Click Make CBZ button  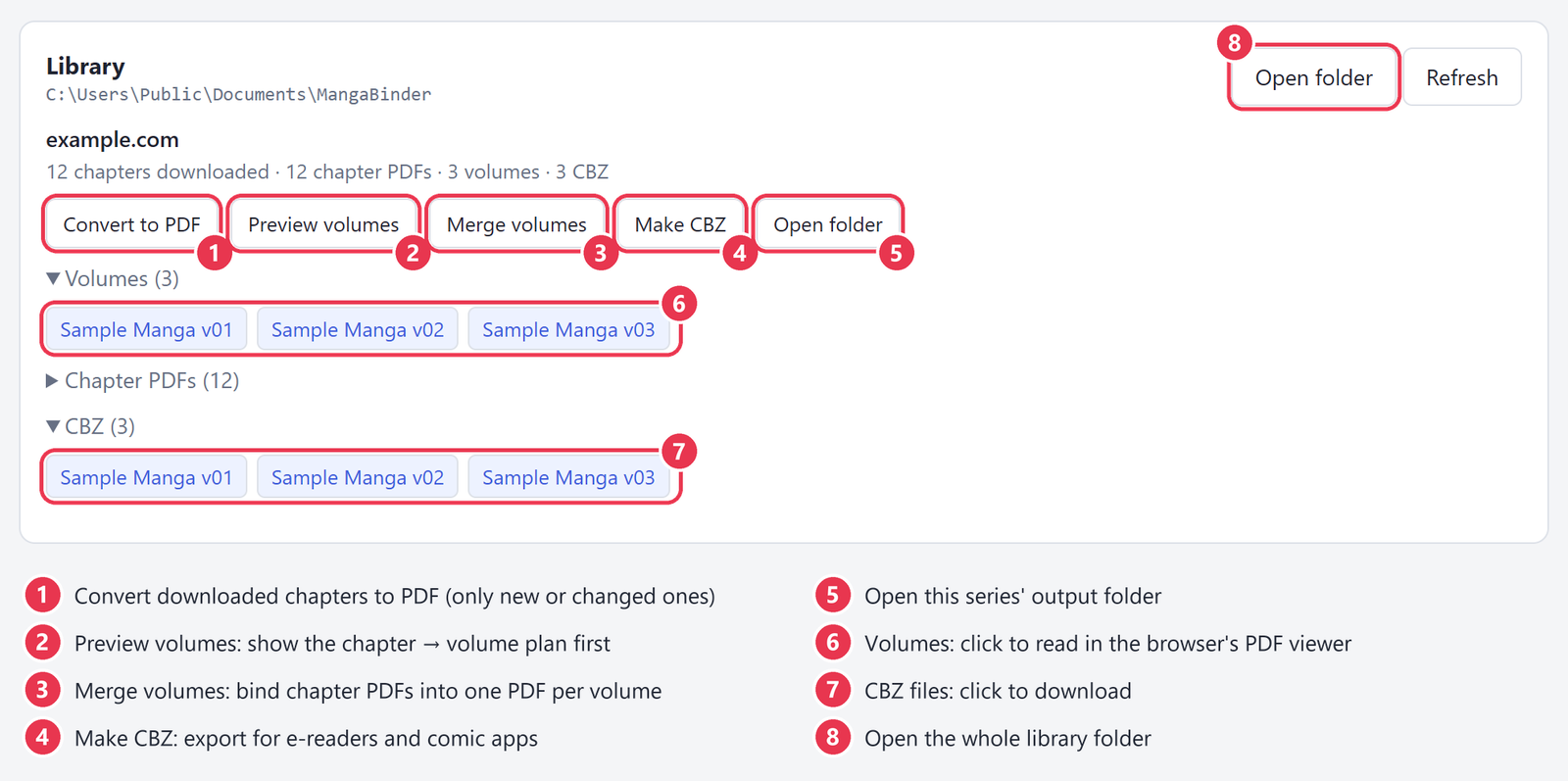[680, 224]
